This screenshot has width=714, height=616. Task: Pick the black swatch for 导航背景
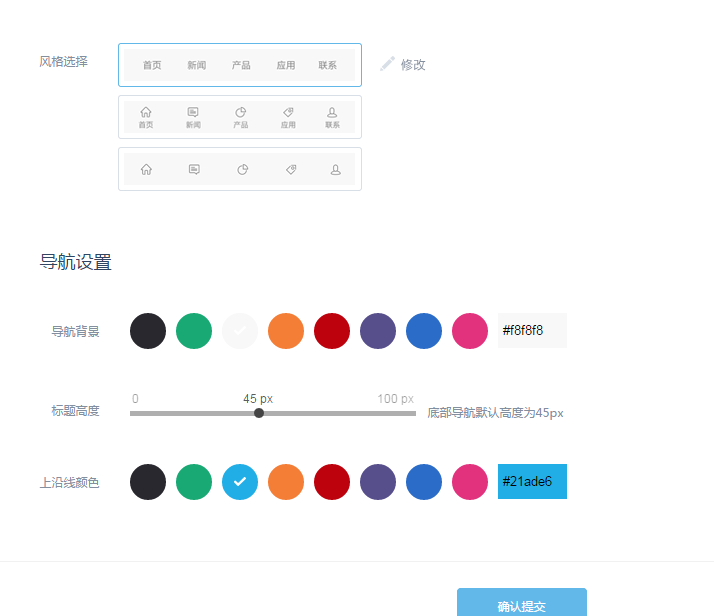pos(148,331)
